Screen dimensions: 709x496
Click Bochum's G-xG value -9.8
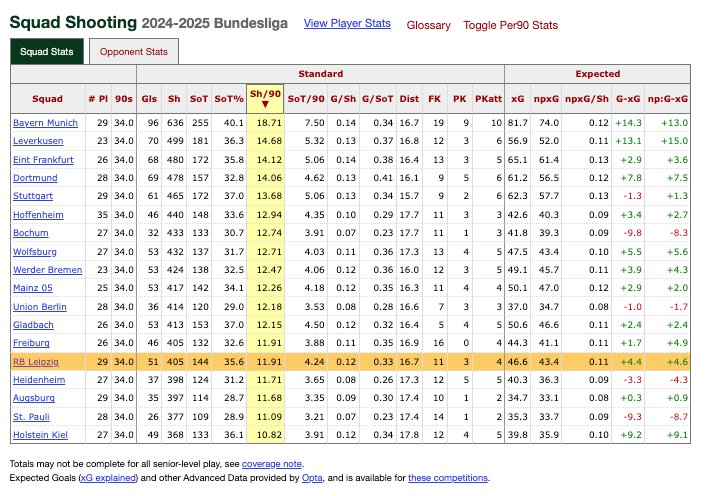click(x=633, y=233)
